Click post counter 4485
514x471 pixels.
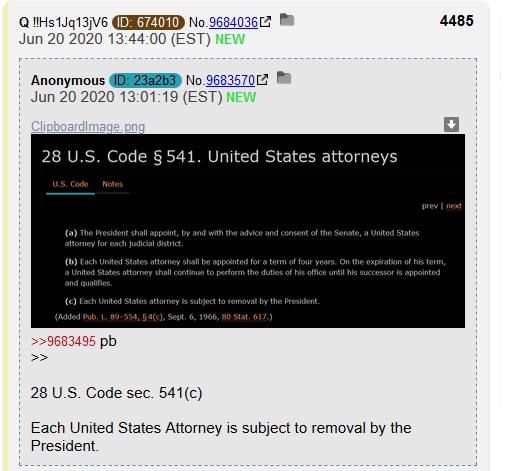[456, 21]
